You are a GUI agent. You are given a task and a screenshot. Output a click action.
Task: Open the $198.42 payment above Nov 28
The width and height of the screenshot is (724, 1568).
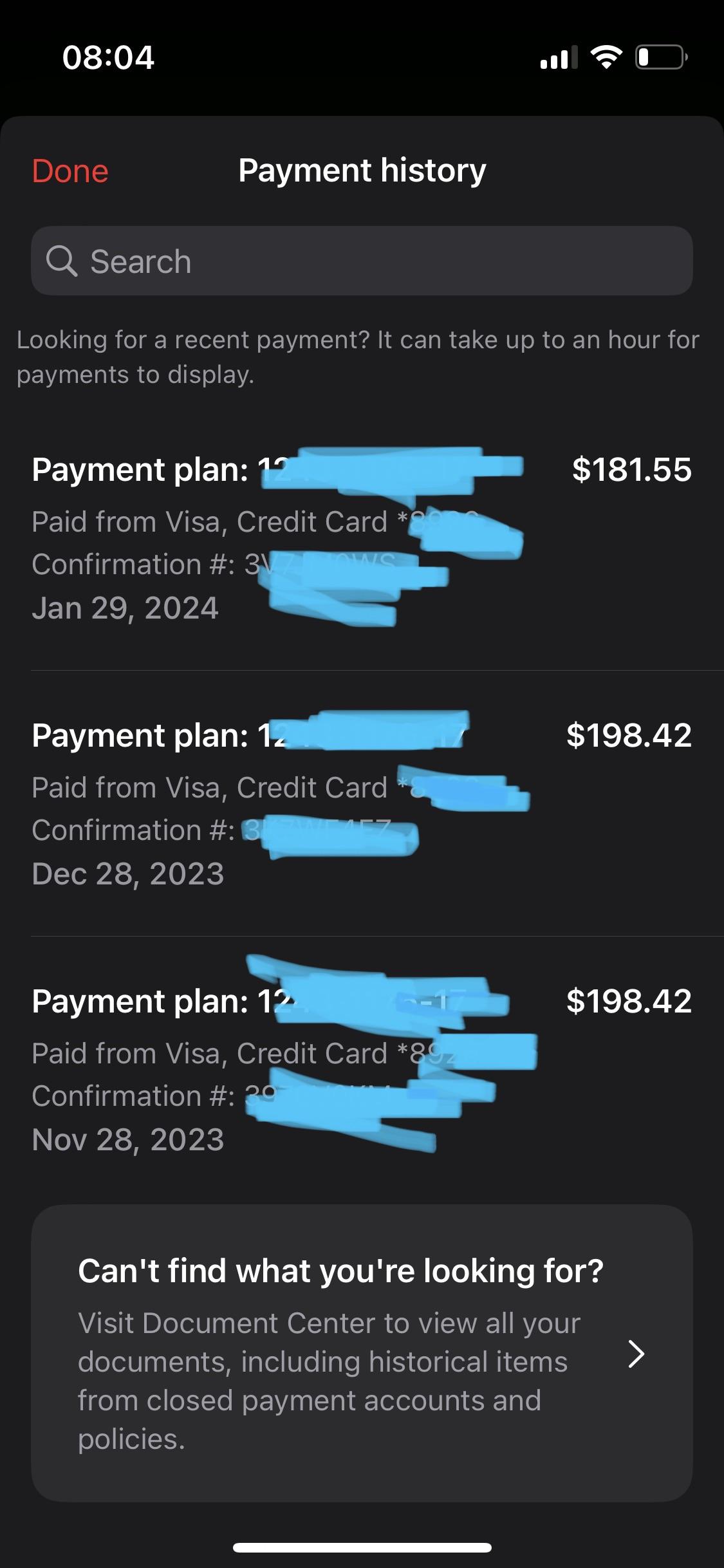[629, 1001]
